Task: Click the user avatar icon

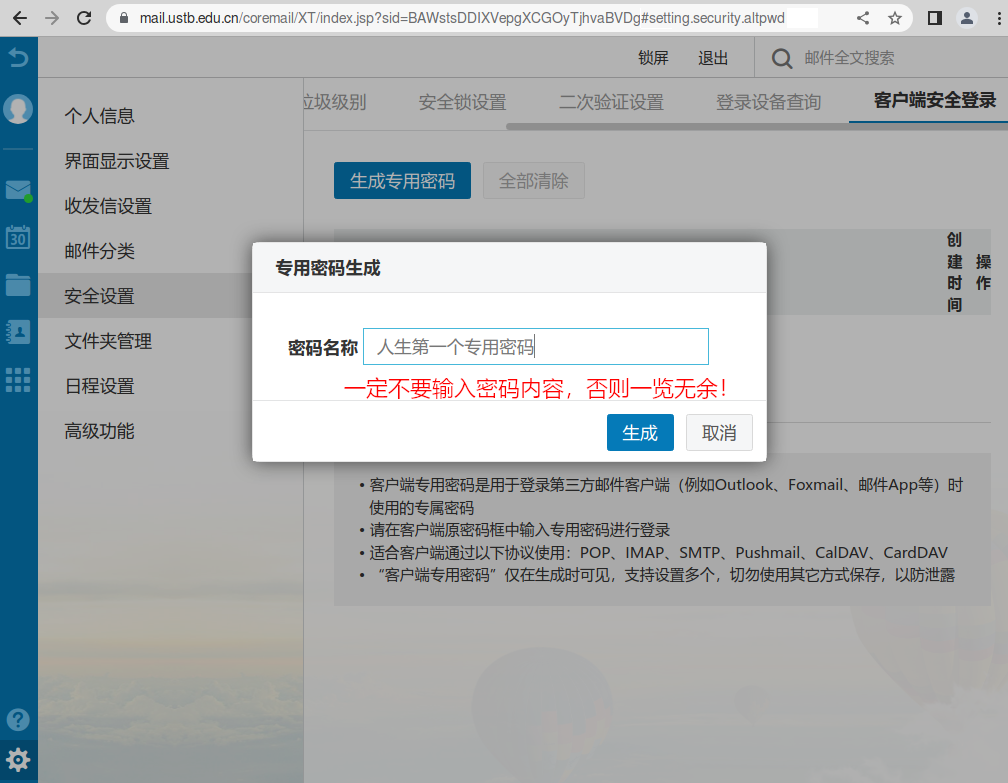Action: click(x=18, y=109)
